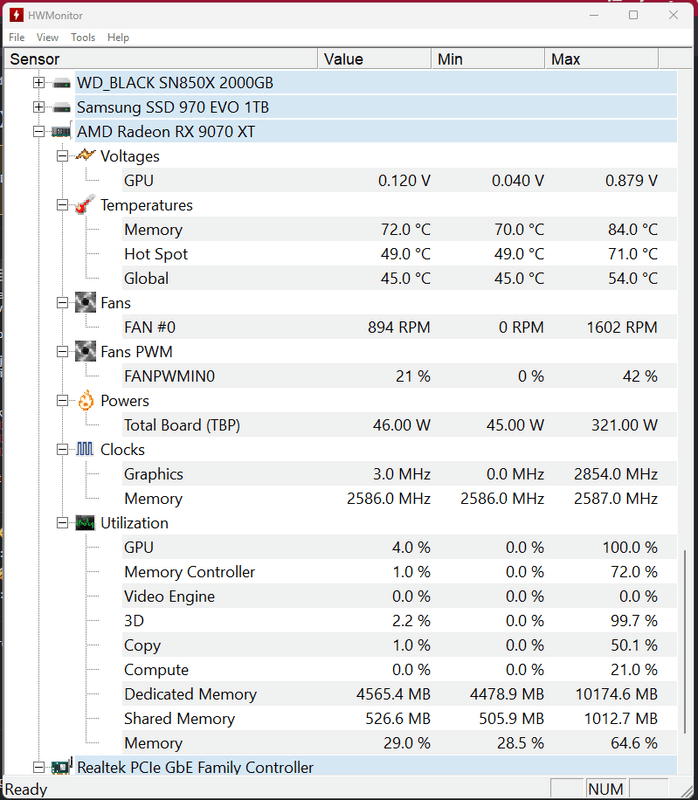Click the HWMonitor lightning bolt app icon

(x=15, y=15)
